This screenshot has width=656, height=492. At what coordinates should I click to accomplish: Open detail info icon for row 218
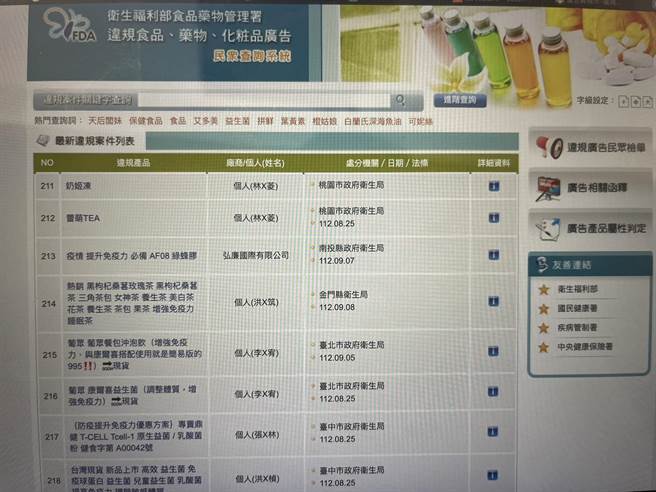tap(492, 475)
